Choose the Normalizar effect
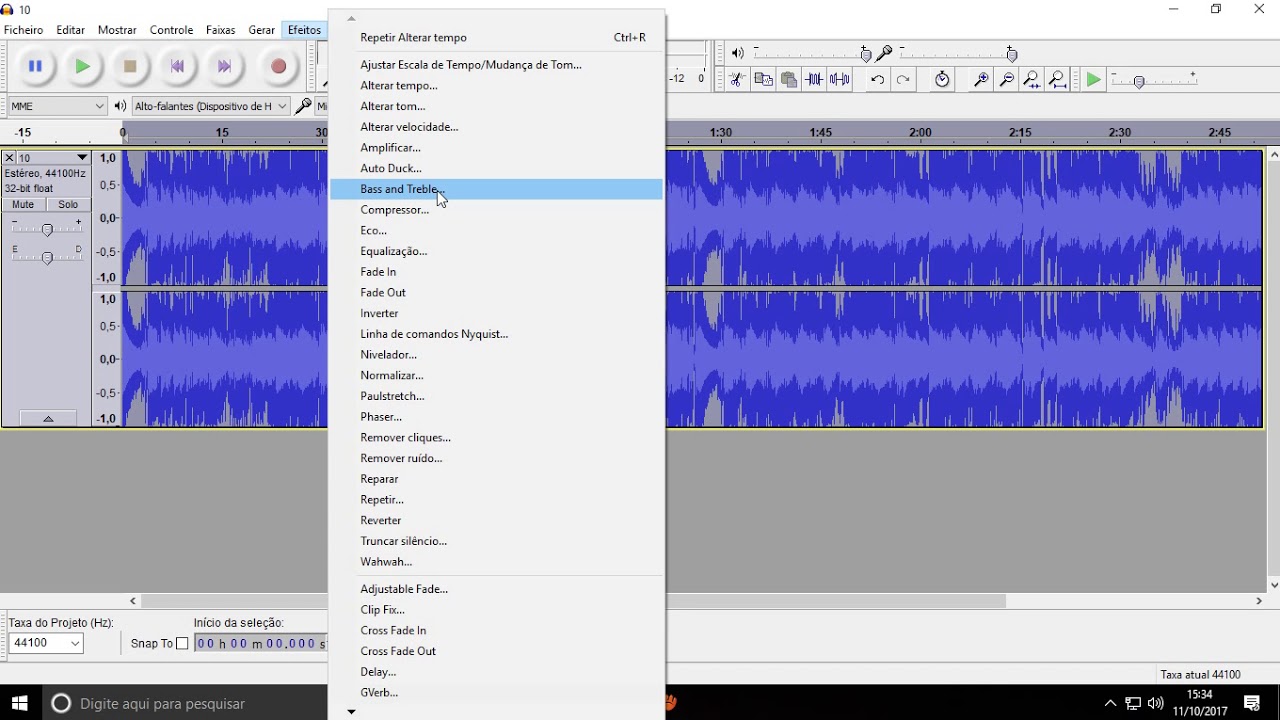 497,375
